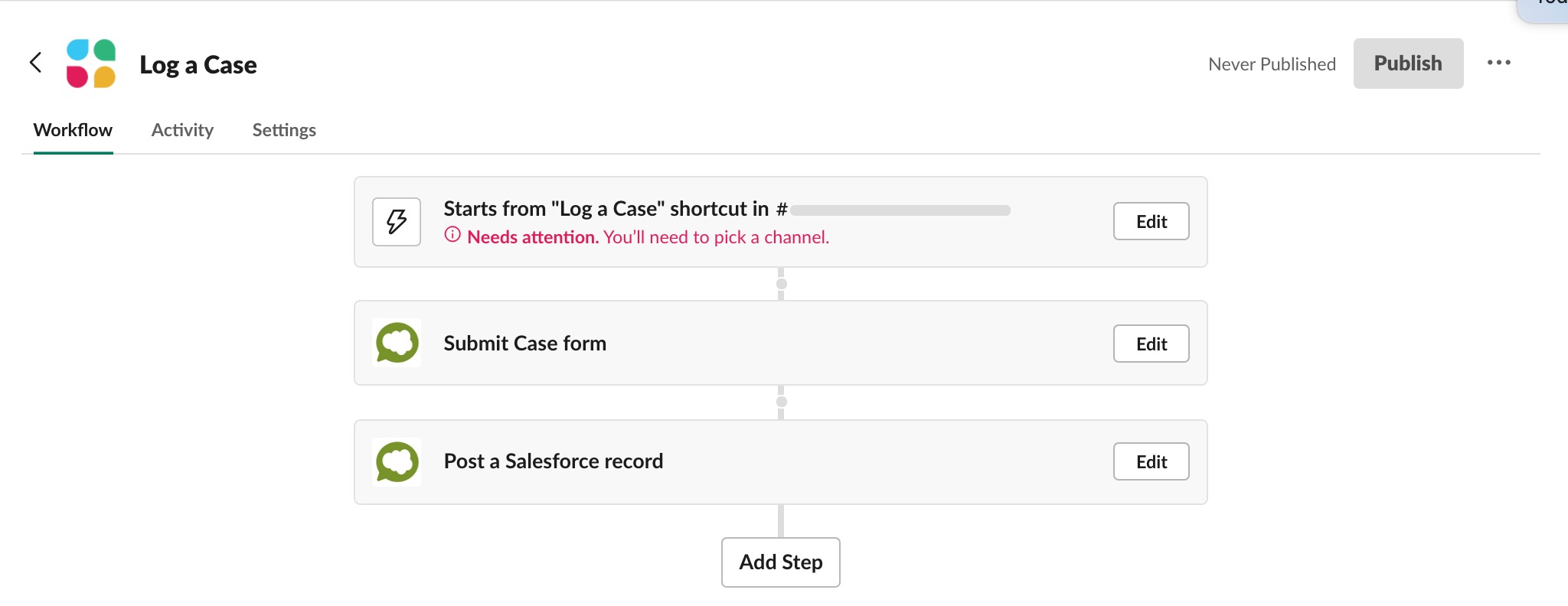Switch to the Workflow tab

tap(73, 130)
